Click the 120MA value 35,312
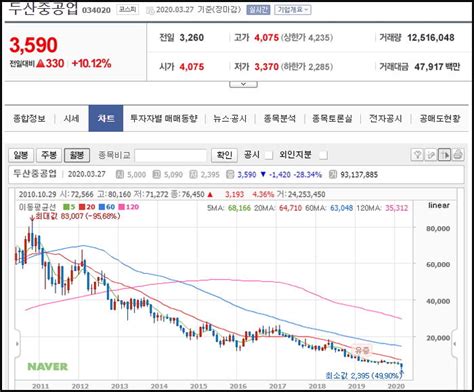This screenshot has width=474, height=392. 397,208
